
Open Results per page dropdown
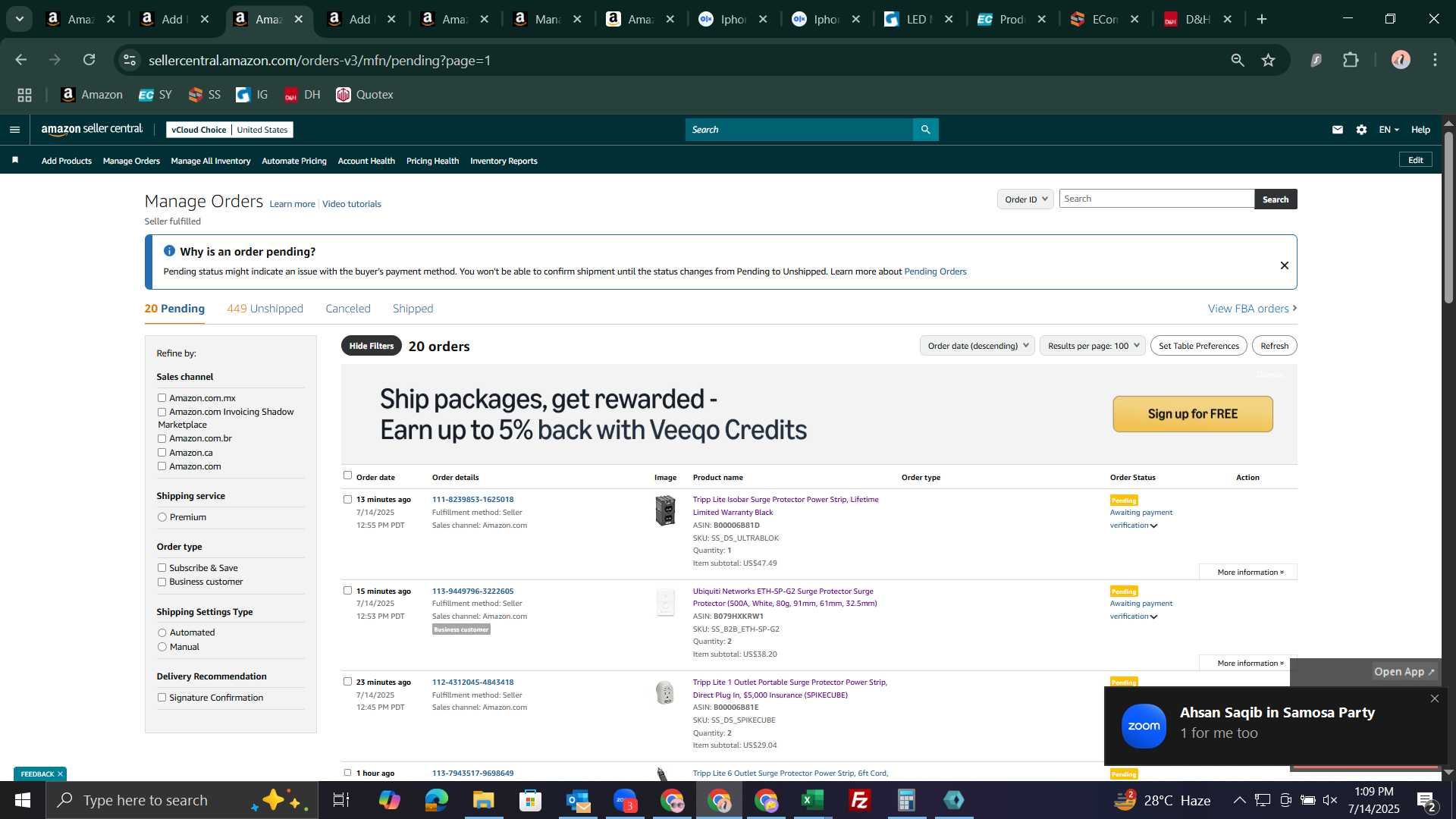point(1092,346)
